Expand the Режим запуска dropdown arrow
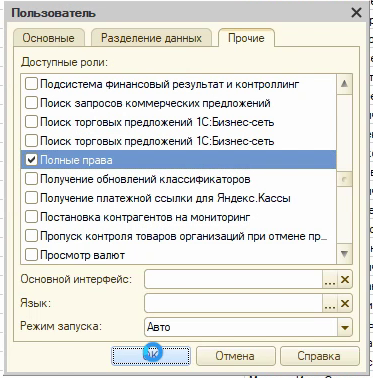 click(x=345, y=327)
